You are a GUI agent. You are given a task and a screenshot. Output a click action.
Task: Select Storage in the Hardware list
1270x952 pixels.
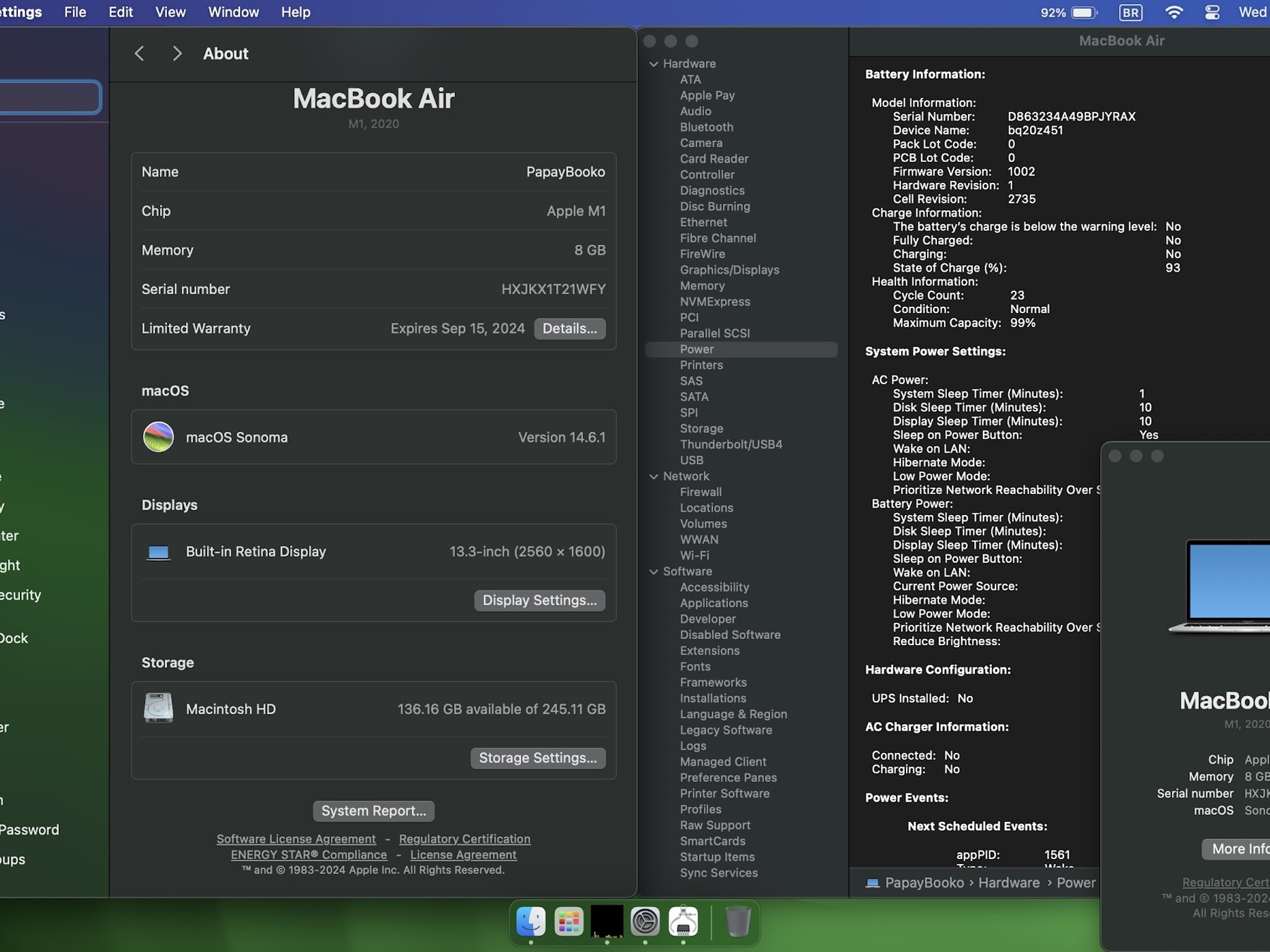coord(701,428)
